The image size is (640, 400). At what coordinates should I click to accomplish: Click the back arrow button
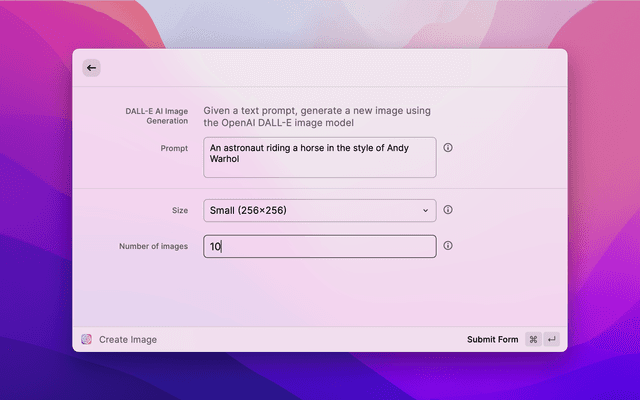point(91,68)
